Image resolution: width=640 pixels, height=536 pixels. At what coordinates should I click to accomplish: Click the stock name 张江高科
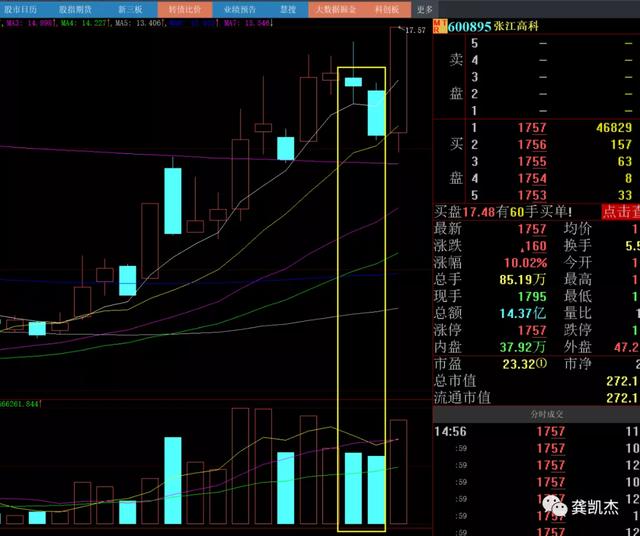516,26
